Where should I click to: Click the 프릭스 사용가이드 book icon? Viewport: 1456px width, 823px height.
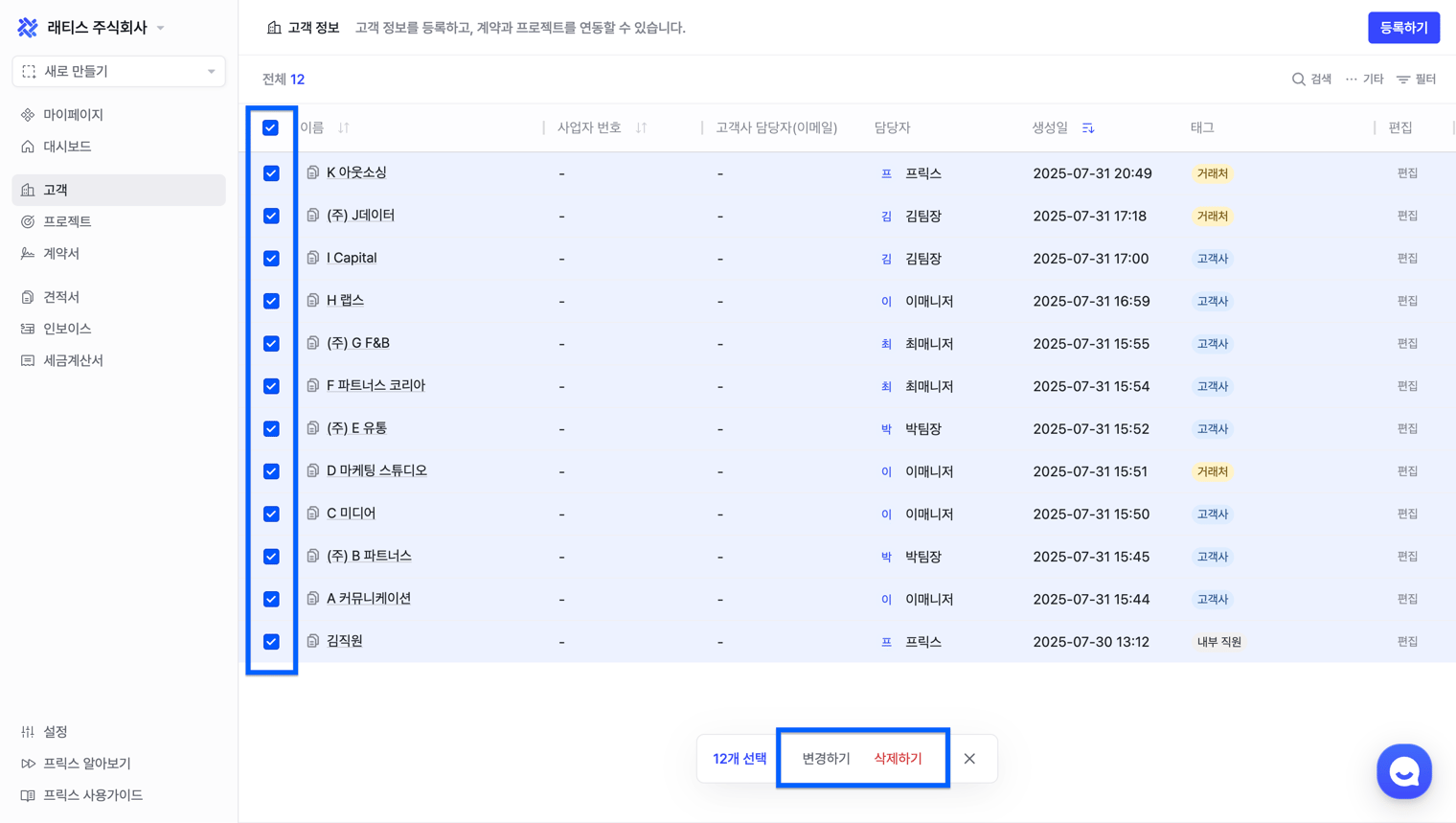28,795
